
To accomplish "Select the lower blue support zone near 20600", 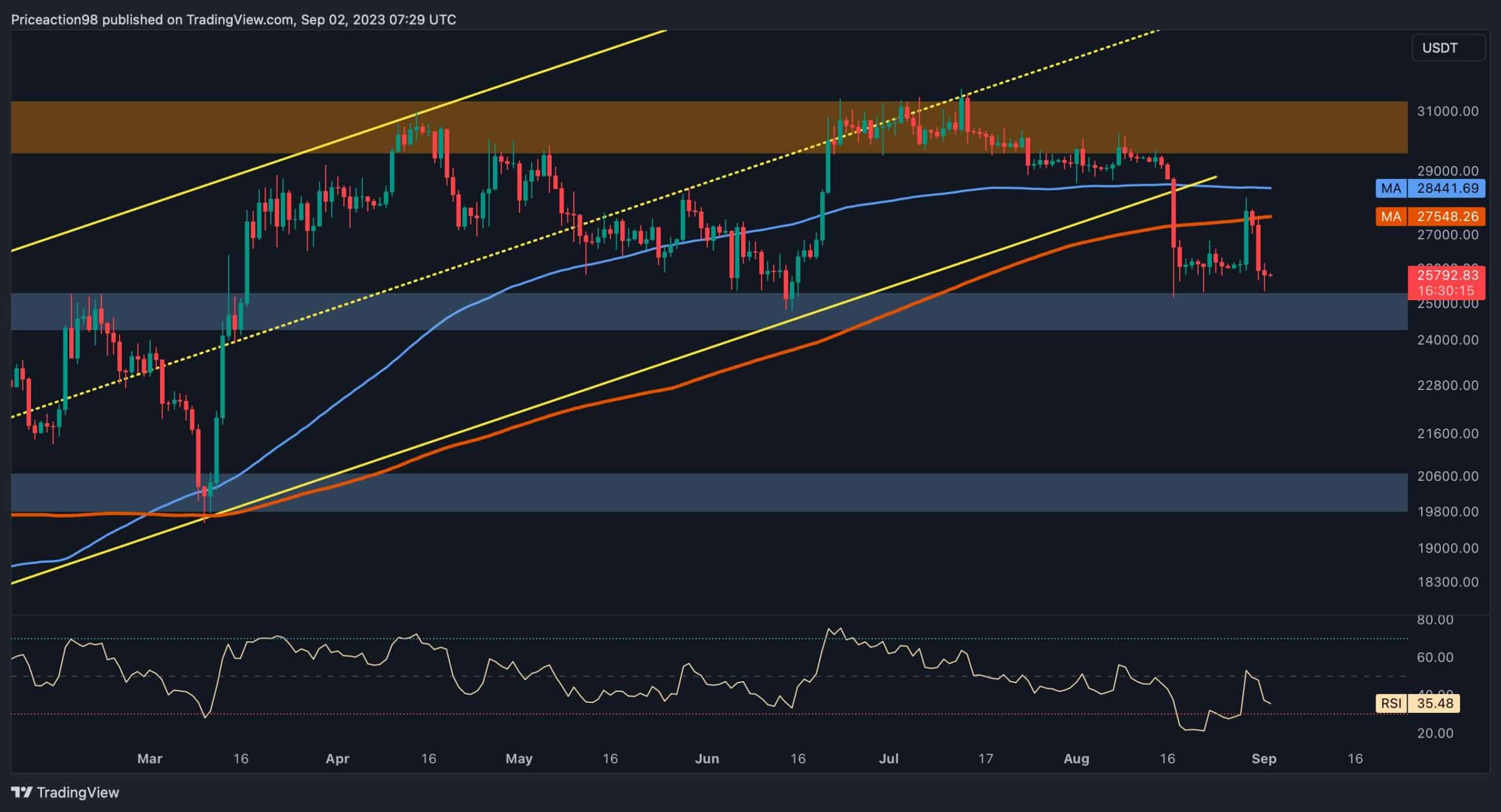I will click(x=709, y=492).
